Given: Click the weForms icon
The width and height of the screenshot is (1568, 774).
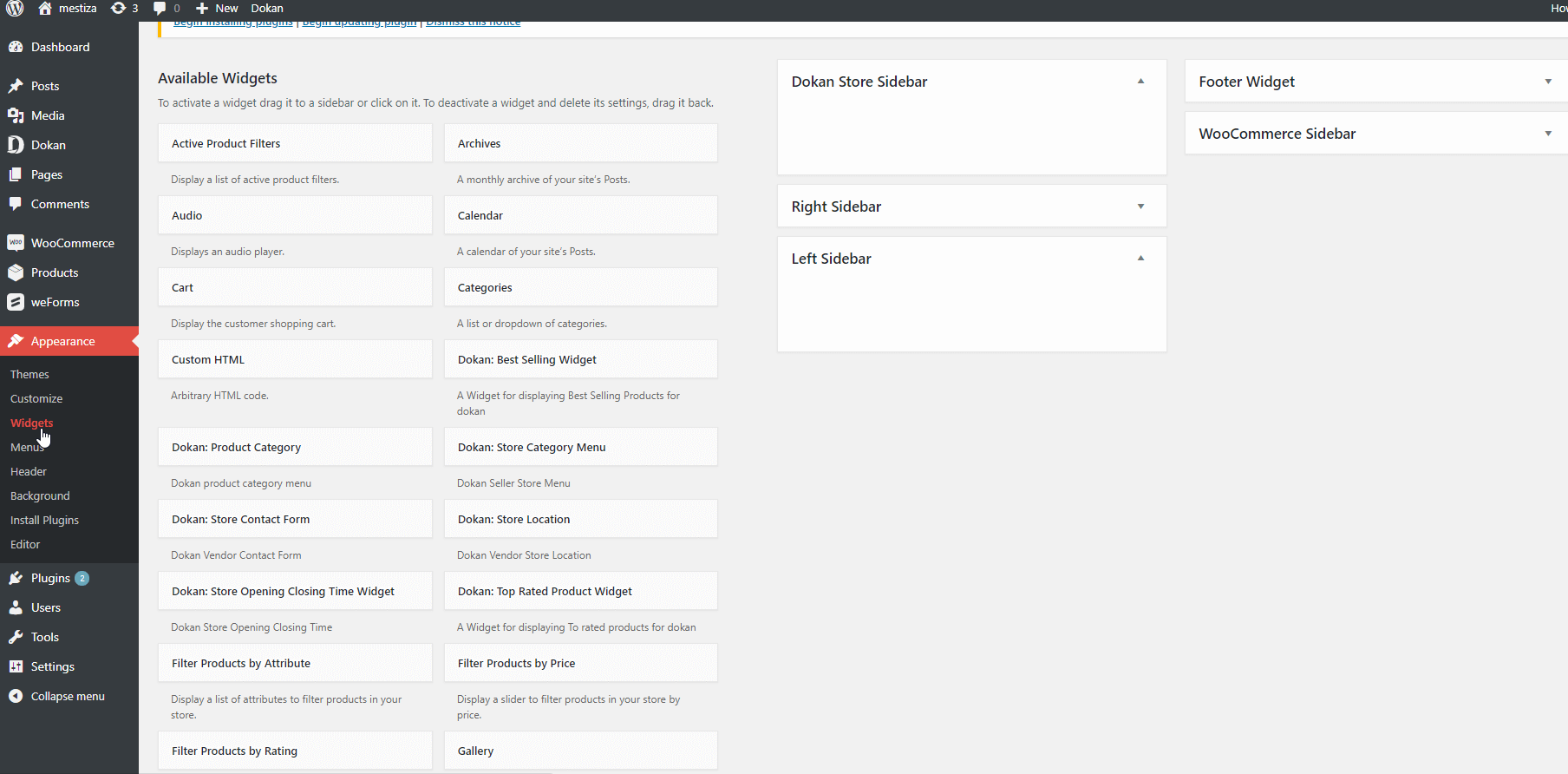Looking at the screenshot, I should pos(16,302).
